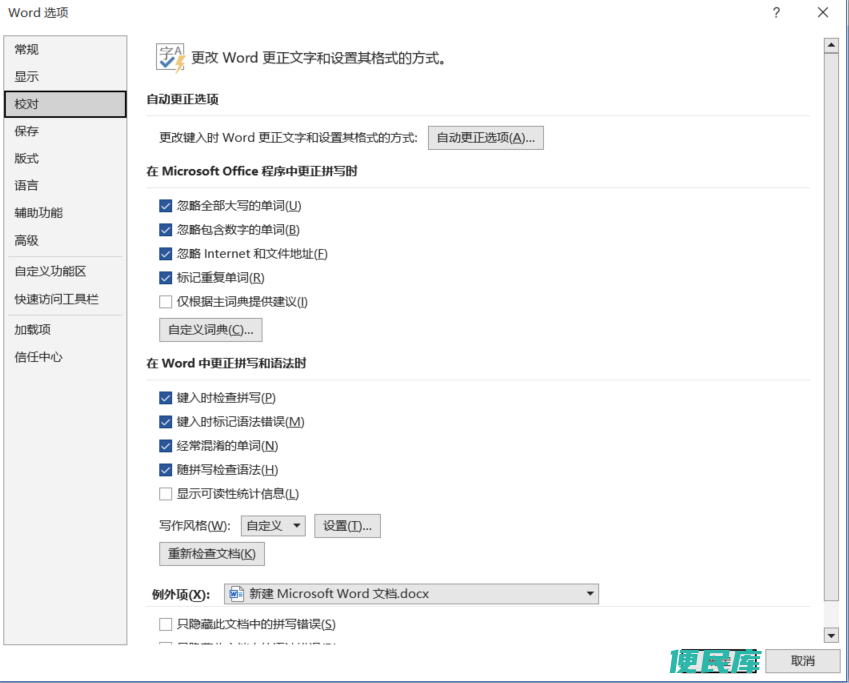Expand the 例外项 document dropdown

click(x=412, y=594)
